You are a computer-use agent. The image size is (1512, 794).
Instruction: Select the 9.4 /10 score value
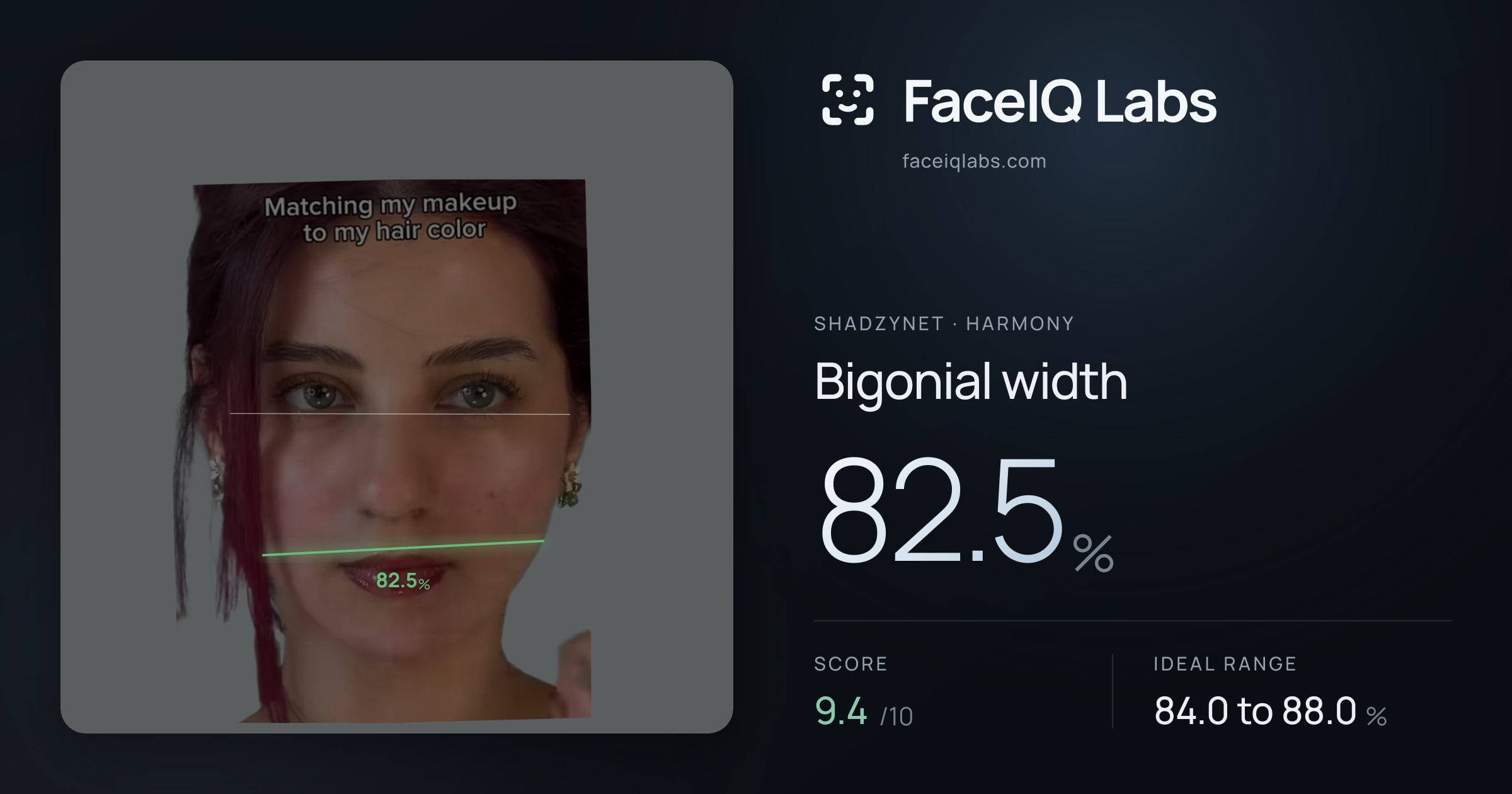point(863,711)
